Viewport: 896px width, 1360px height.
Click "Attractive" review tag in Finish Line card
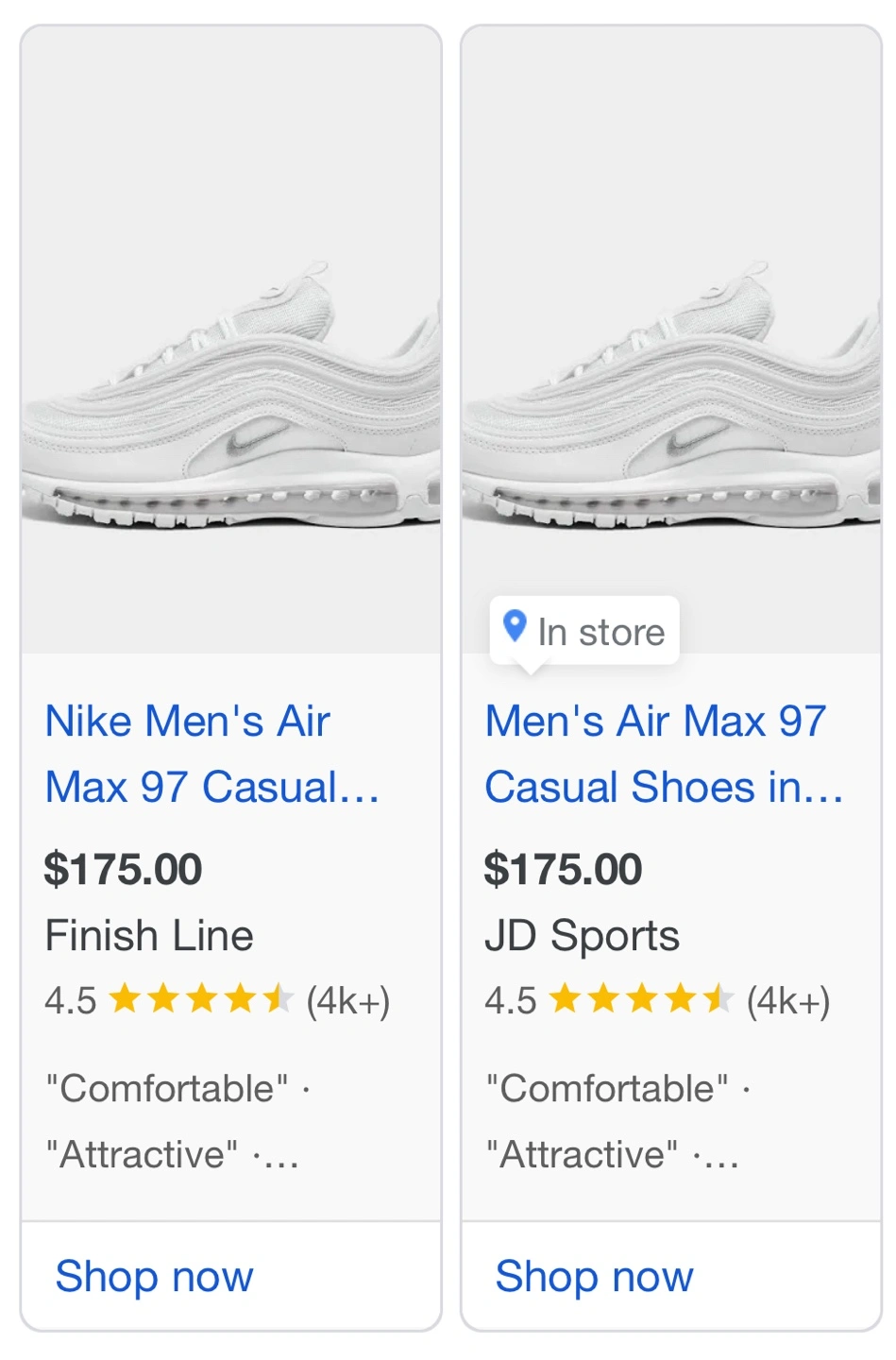[x=142, y=1154]
